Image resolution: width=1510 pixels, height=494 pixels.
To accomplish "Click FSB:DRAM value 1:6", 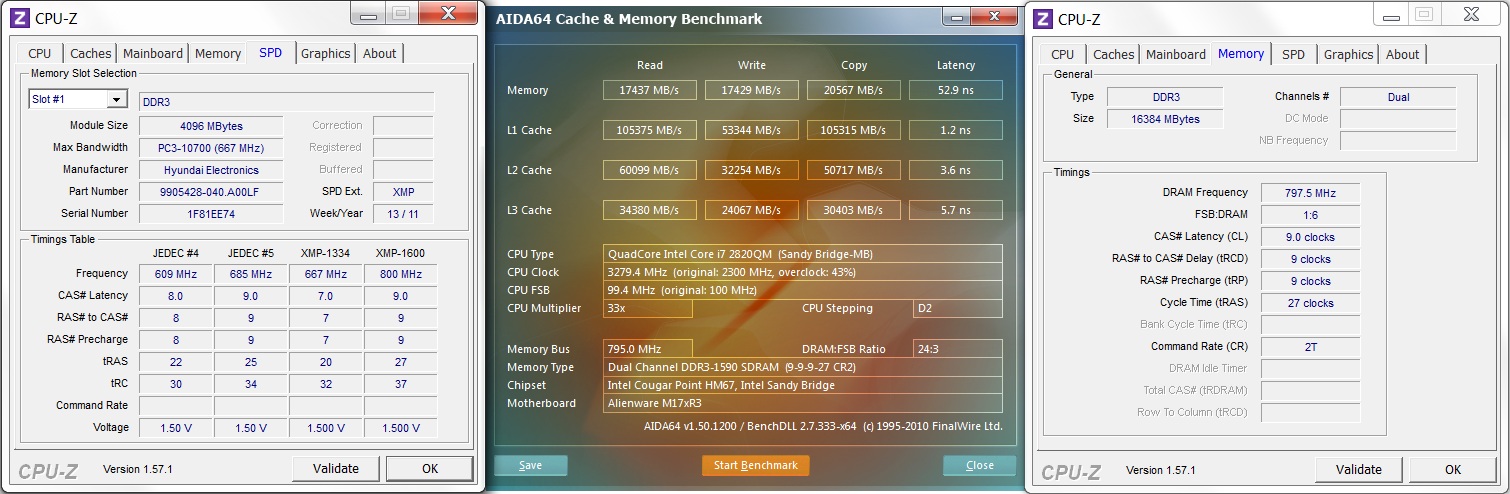I will 1311,215.
